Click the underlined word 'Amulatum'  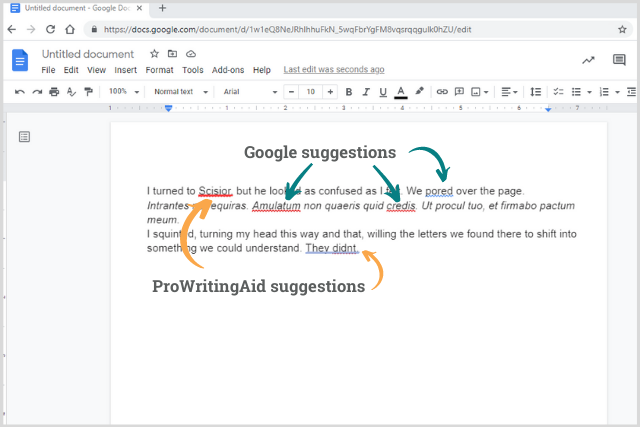(276, 206)
